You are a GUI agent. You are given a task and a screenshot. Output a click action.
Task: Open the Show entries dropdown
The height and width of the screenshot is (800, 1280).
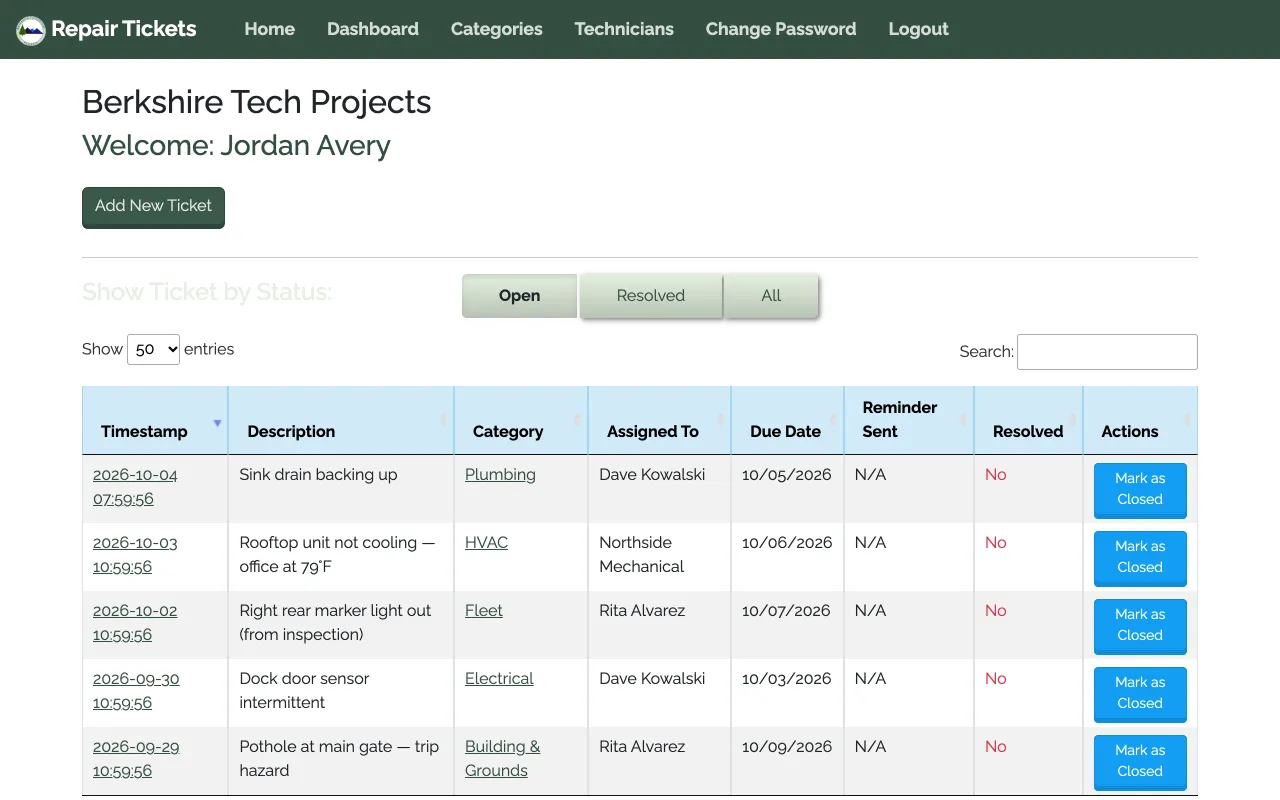point(153,349)
